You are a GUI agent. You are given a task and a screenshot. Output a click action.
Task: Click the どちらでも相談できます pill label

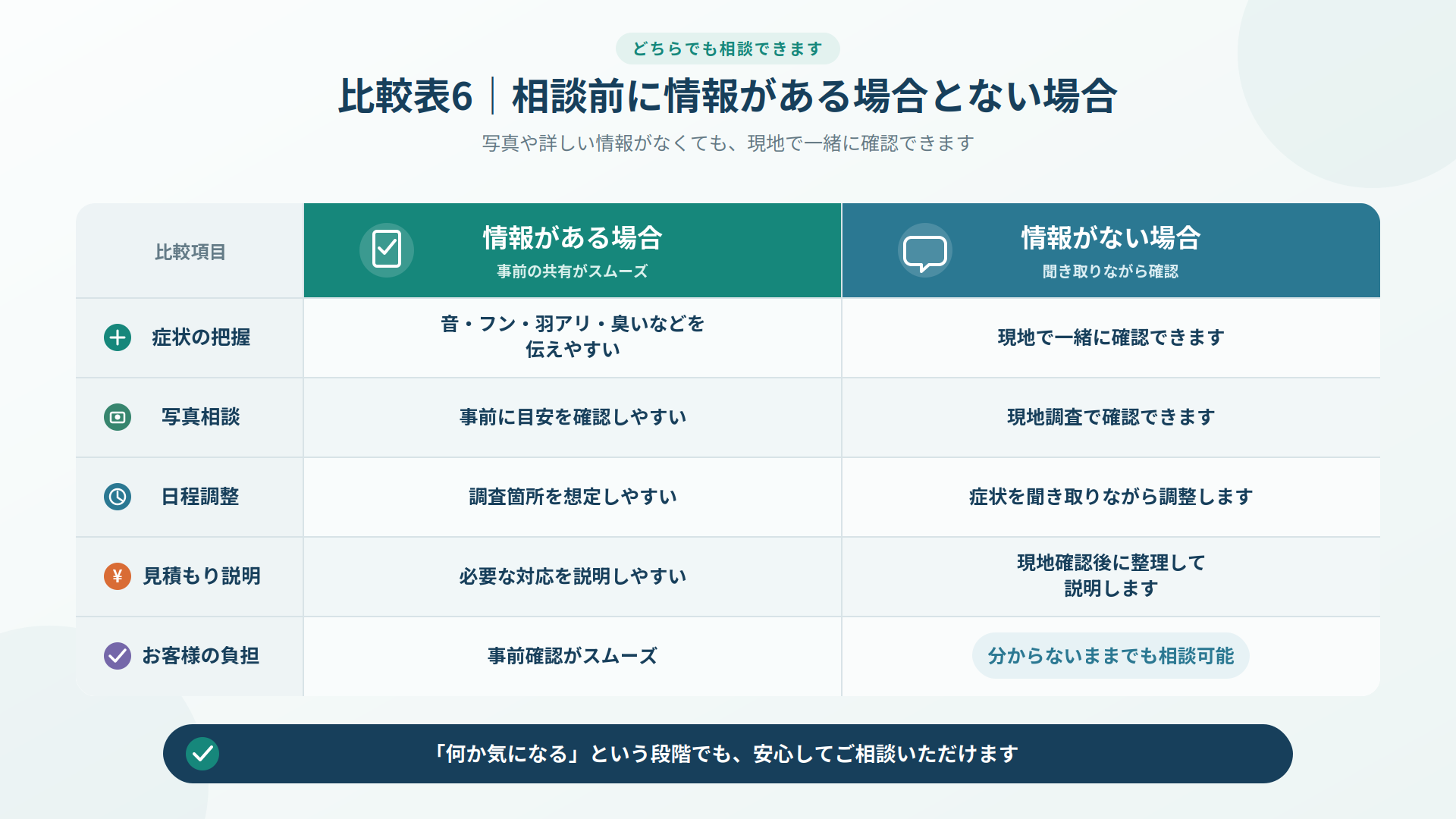(x=727, y=49)
